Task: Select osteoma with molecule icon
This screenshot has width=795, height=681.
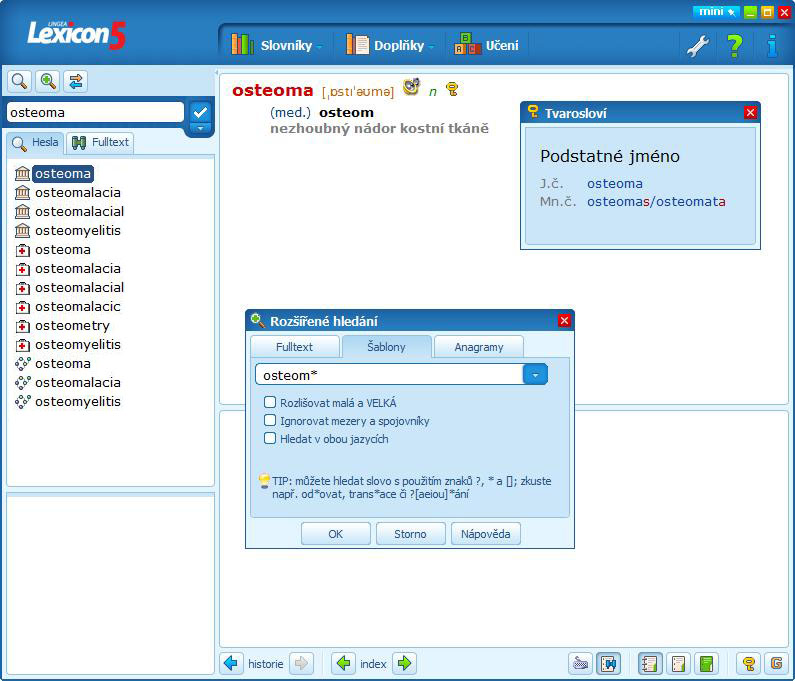Action: pos(62,364)
